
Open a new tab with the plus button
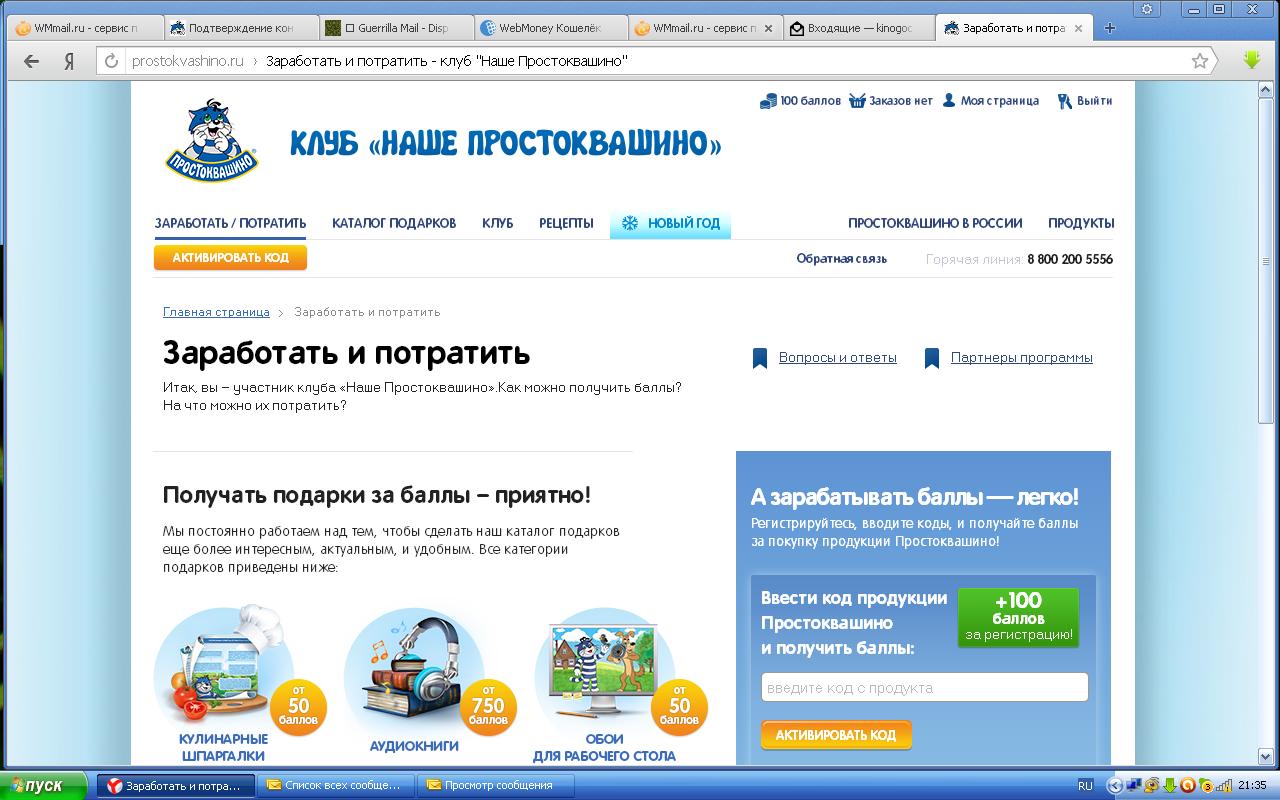coord(1109,28)
